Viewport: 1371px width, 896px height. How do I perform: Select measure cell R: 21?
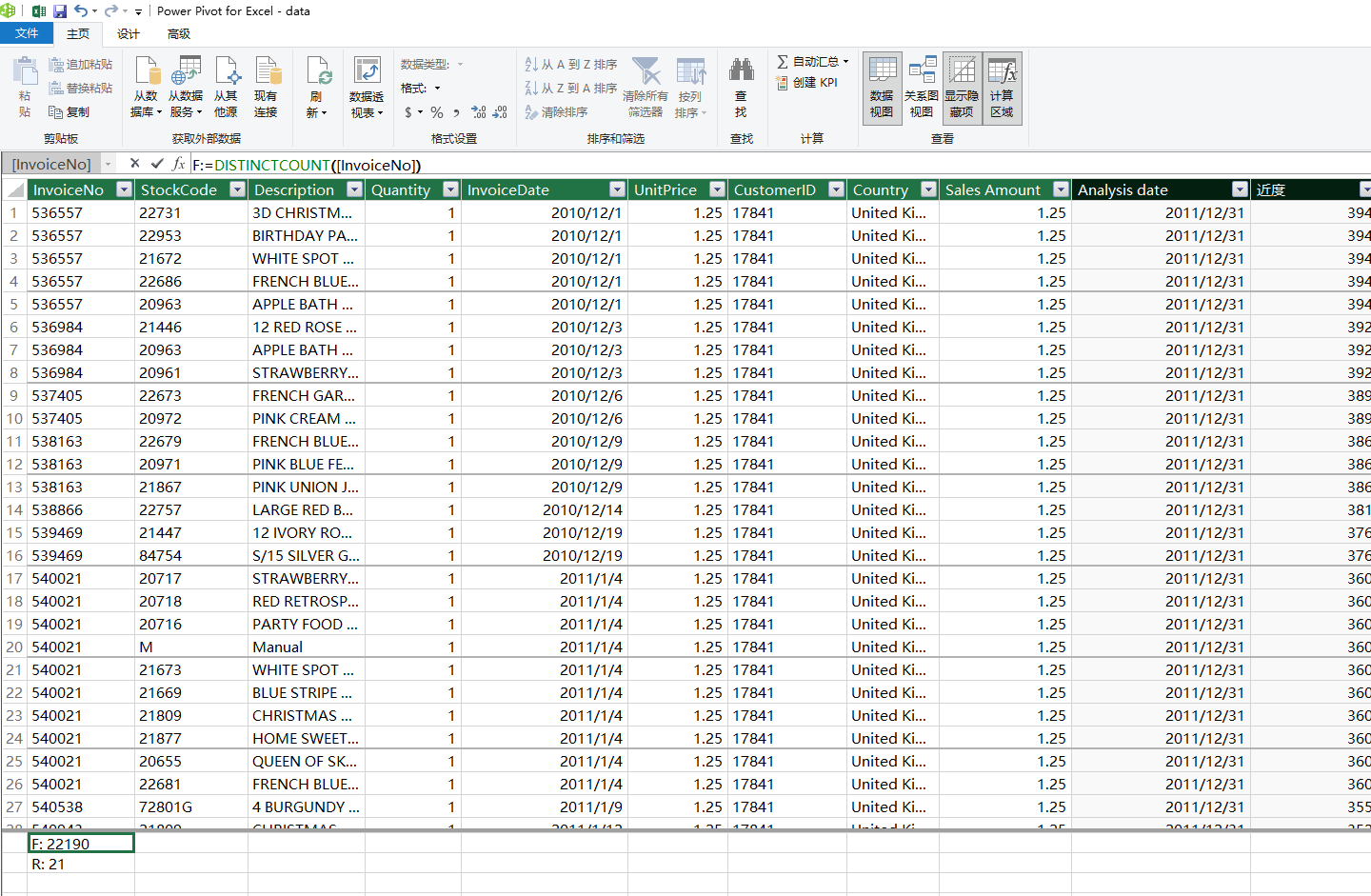click(81, 865)
